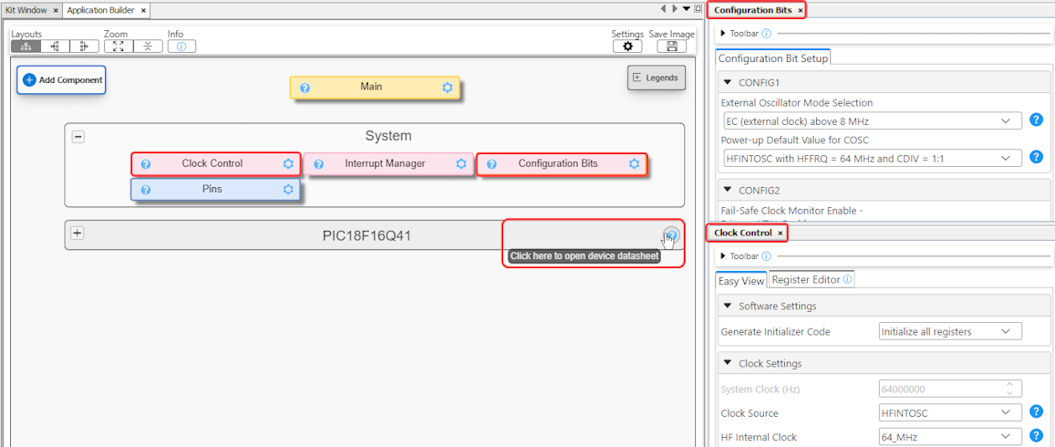The width and height of the screenshot is (1055, 447).
Task: Select the Configuration Bit Setup tab
Action: click(x=772, y=58)
